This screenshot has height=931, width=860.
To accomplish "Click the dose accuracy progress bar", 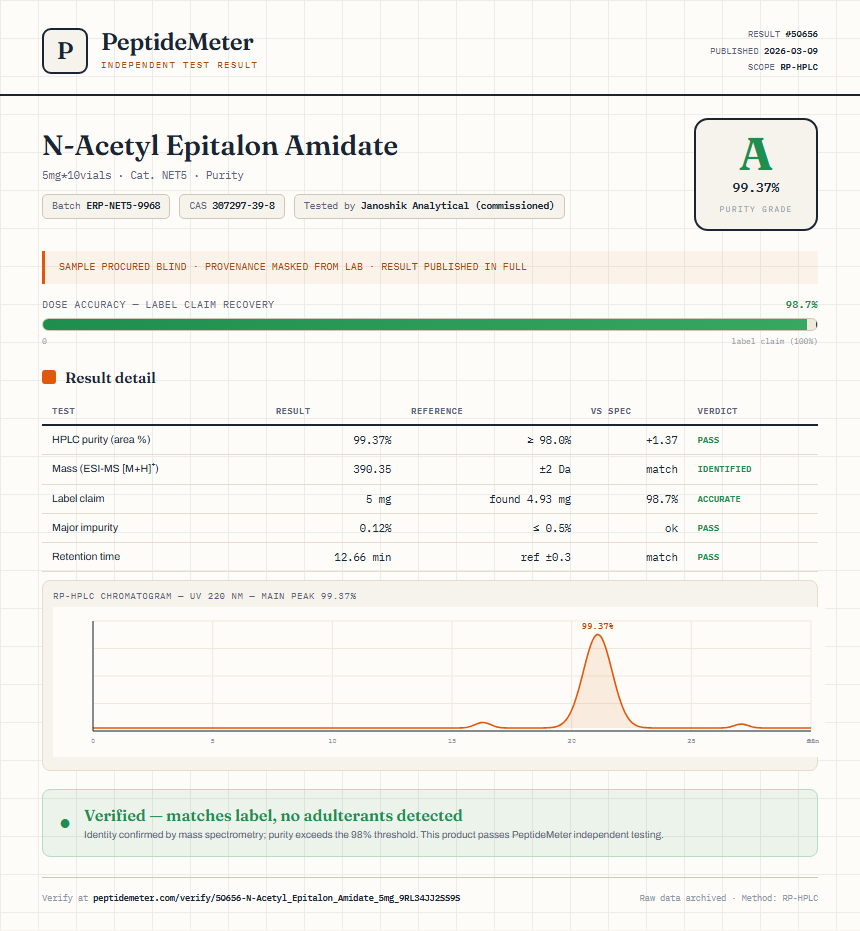I will pos(429,324).
